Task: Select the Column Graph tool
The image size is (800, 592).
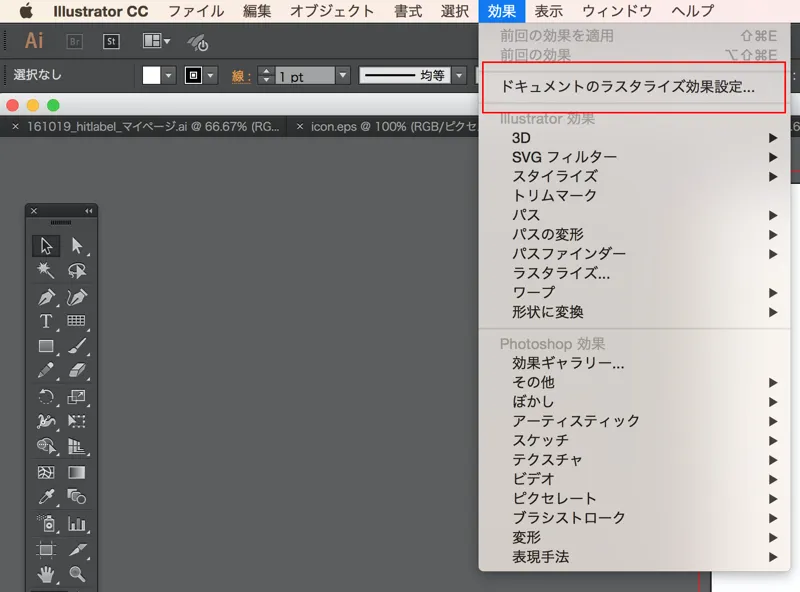Action: pyautogui.click(x=77, y=523)
